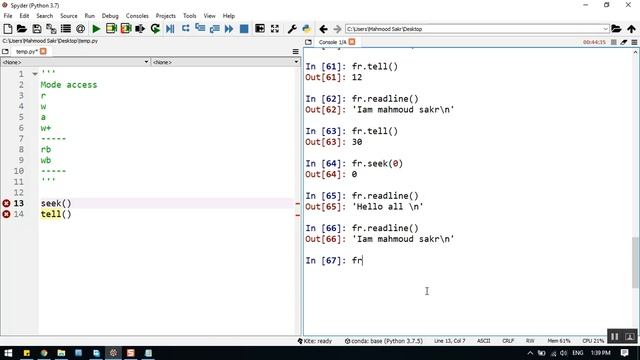Image resolution: width=640 pixels, height=360 pixels.
Task: Click the @ symbol finder icon
Action: pos(80,29)
